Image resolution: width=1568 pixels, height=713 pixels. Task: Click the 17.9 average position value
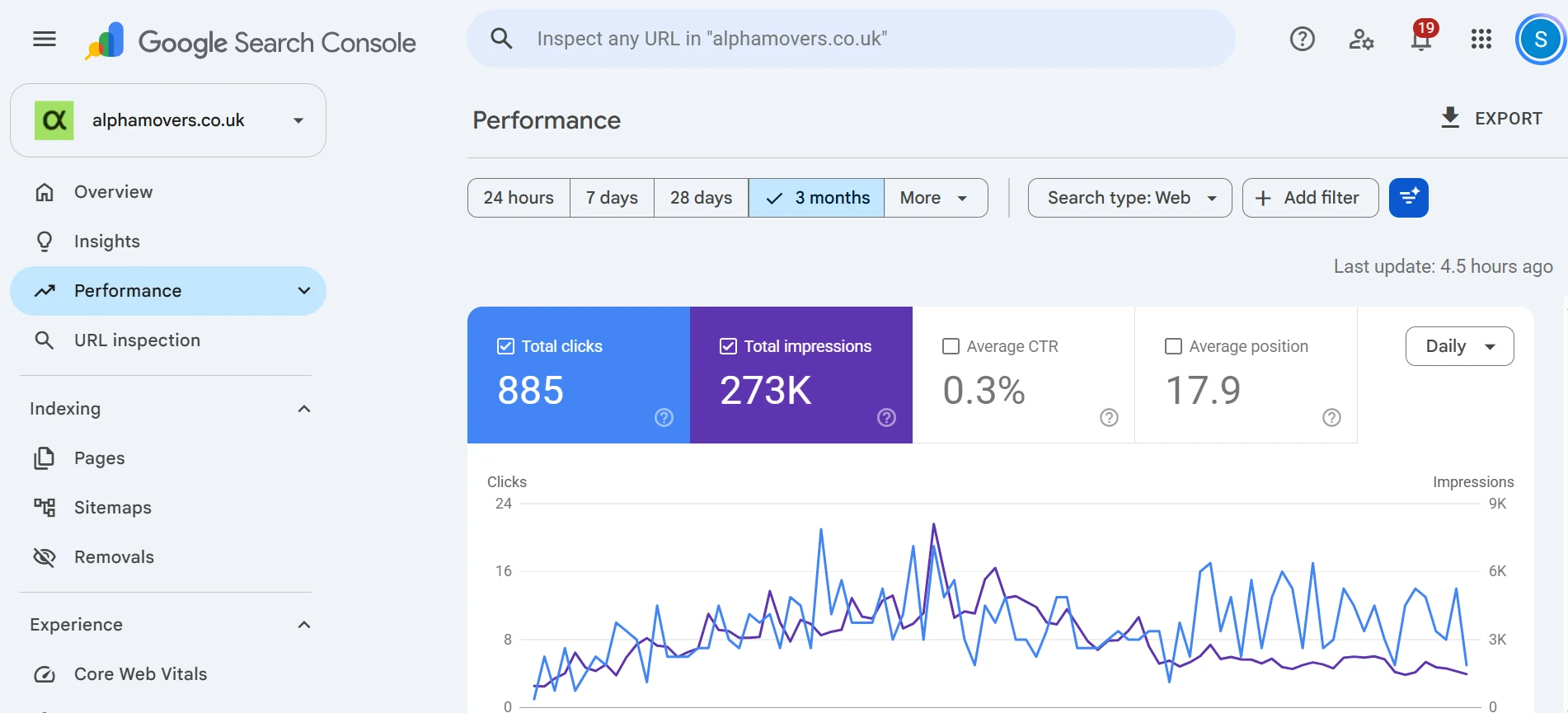1203,390
